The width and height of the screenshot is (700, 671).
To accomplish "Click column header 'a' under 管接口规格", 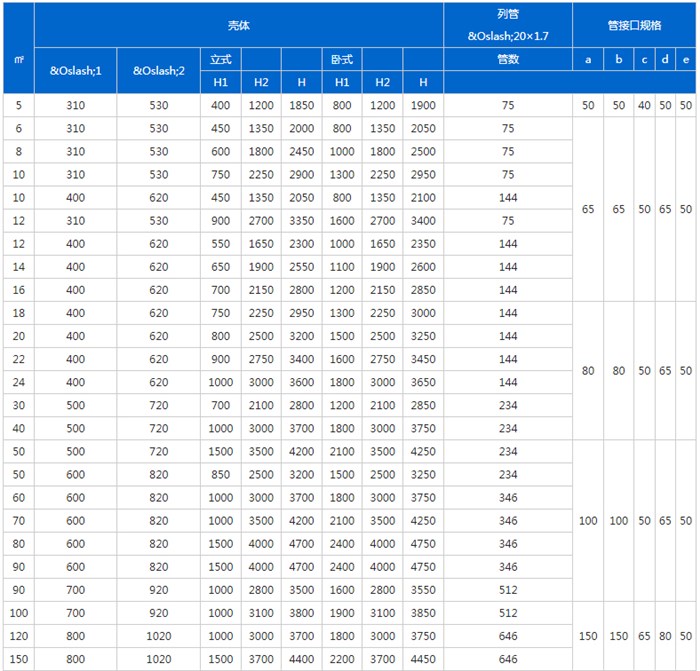I will [588, 60].
